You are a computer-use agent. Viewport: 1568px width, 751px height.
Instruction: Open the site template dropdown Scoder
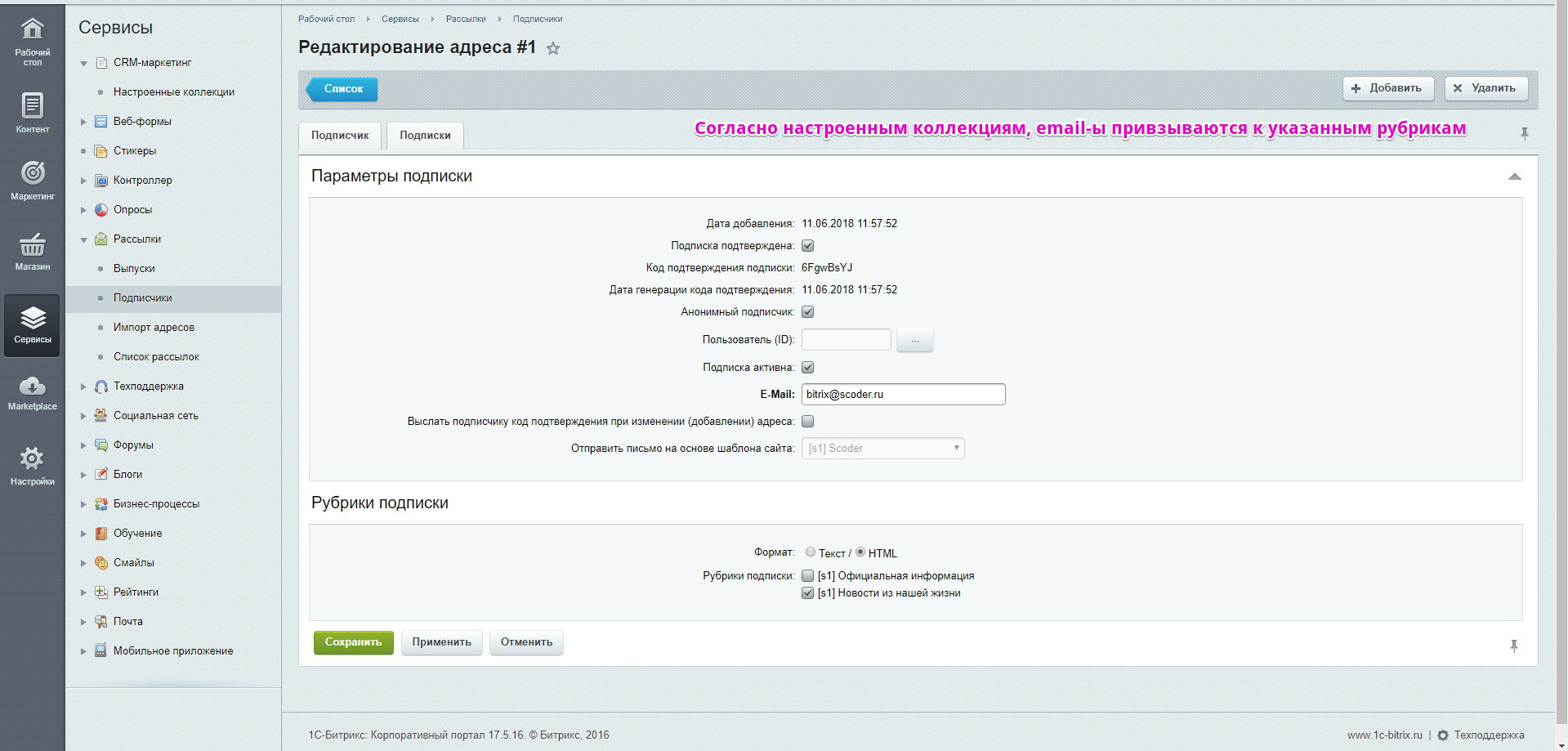pos(882,449)
